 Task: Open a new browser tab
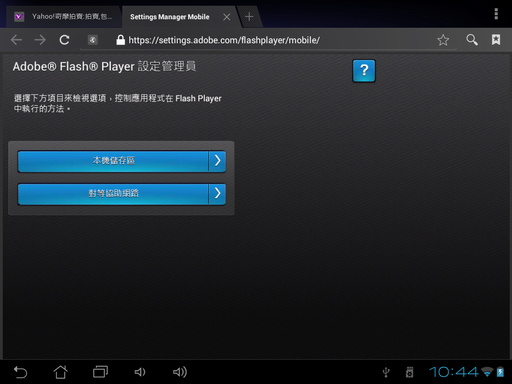(x=249, y=16)
